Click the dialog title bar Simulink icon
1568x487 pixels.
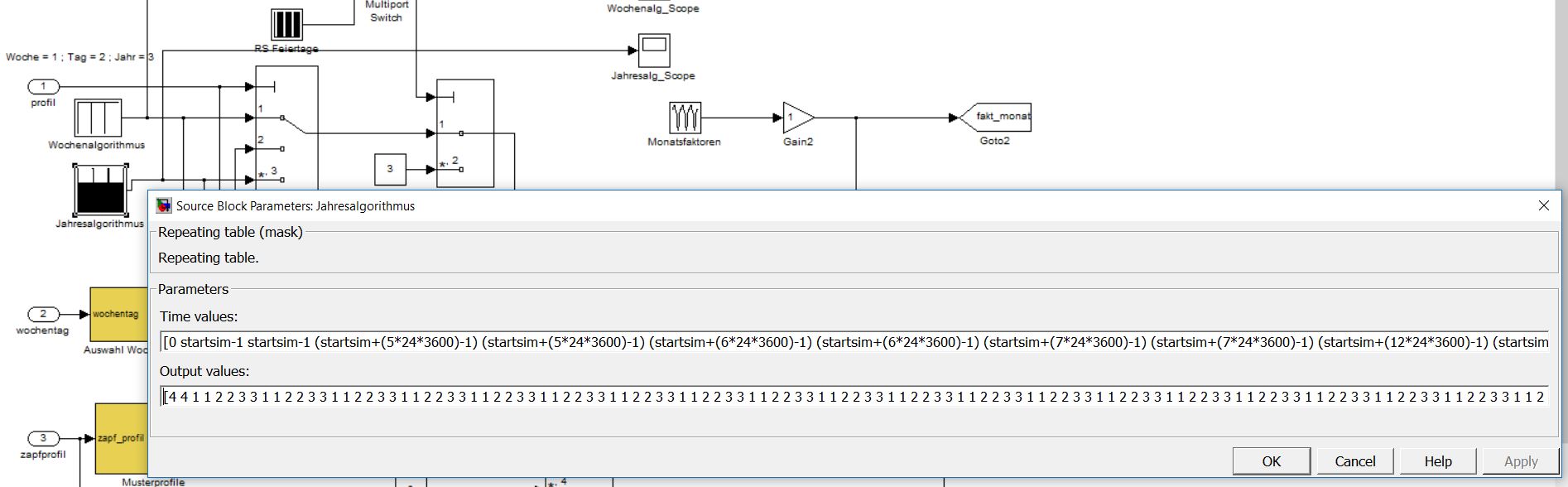coord(164,206)
